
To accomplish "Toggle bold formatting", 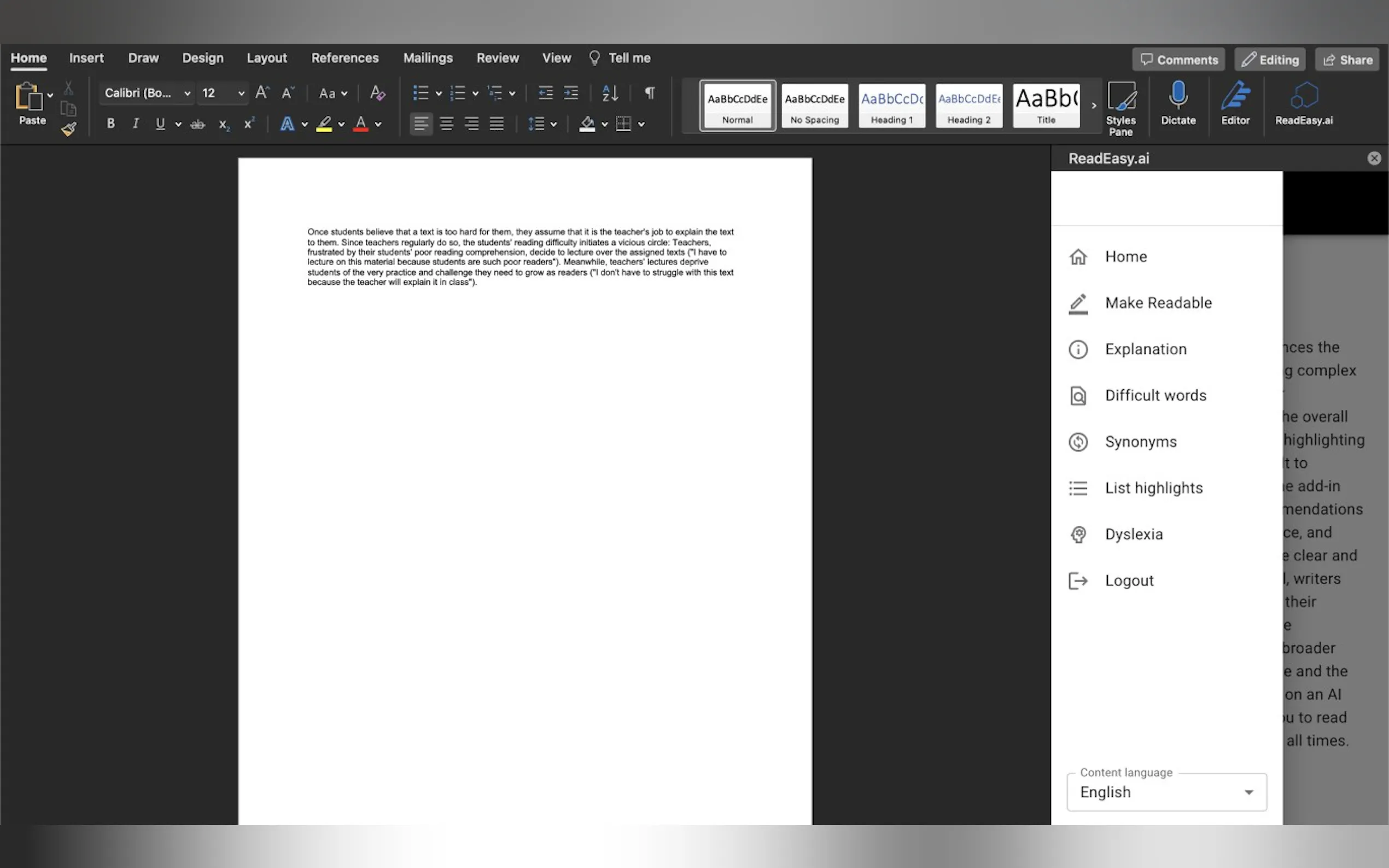I will 111,124.
